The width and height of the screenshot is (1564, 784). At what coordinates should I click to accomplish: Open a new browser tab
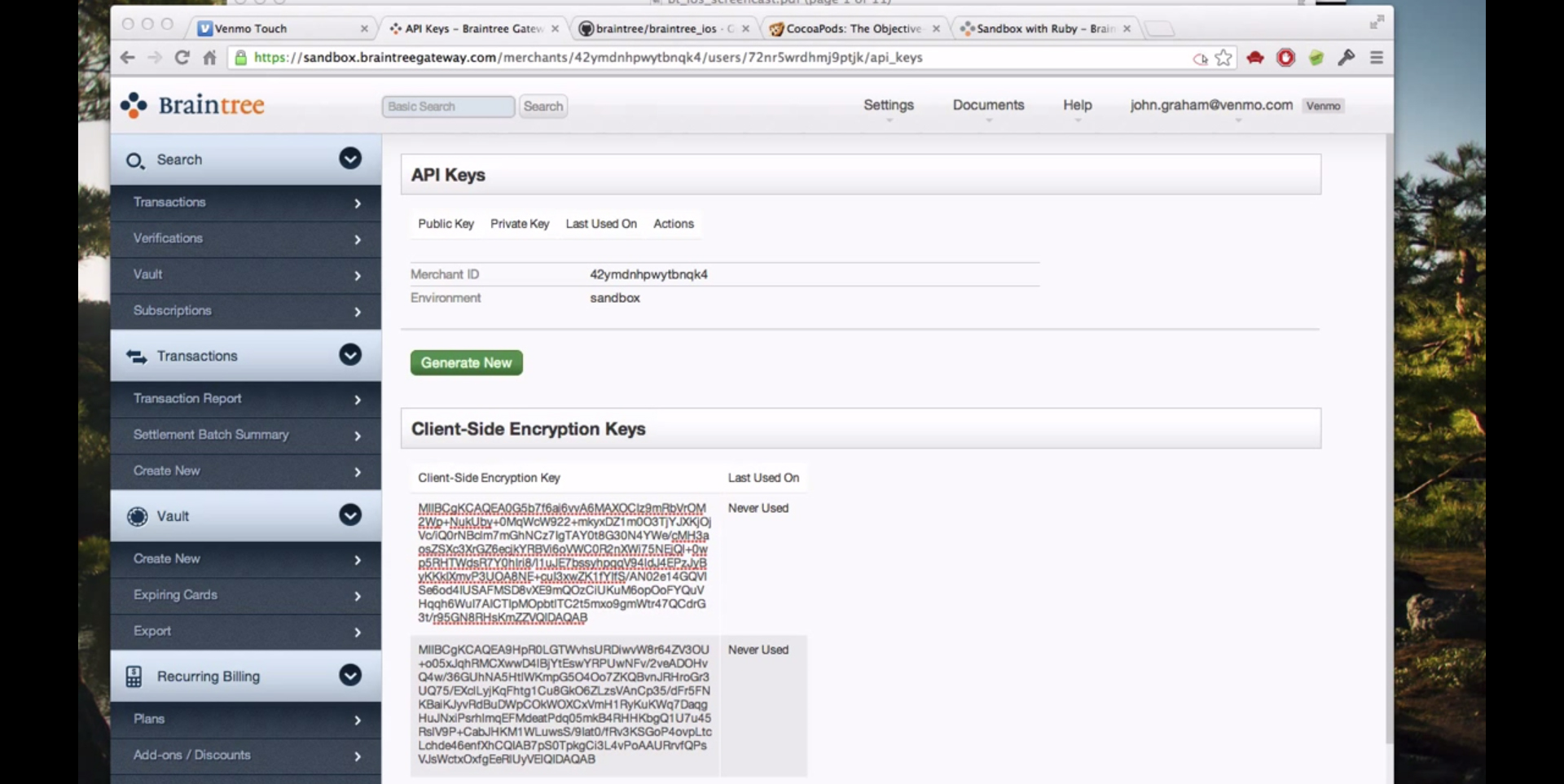coord(1160,29)
